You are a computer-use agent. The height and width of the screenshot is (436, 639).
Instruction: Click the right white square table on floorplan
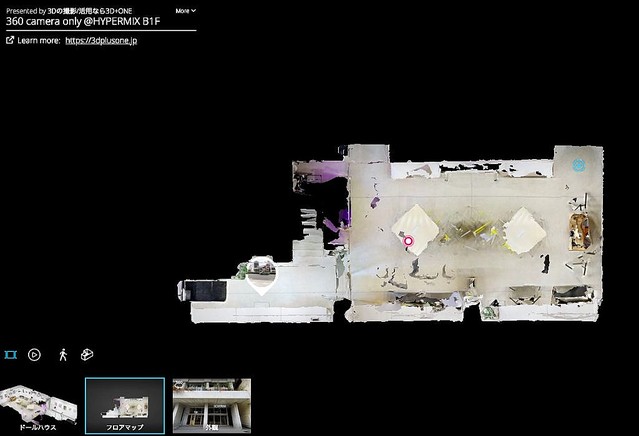525,229
